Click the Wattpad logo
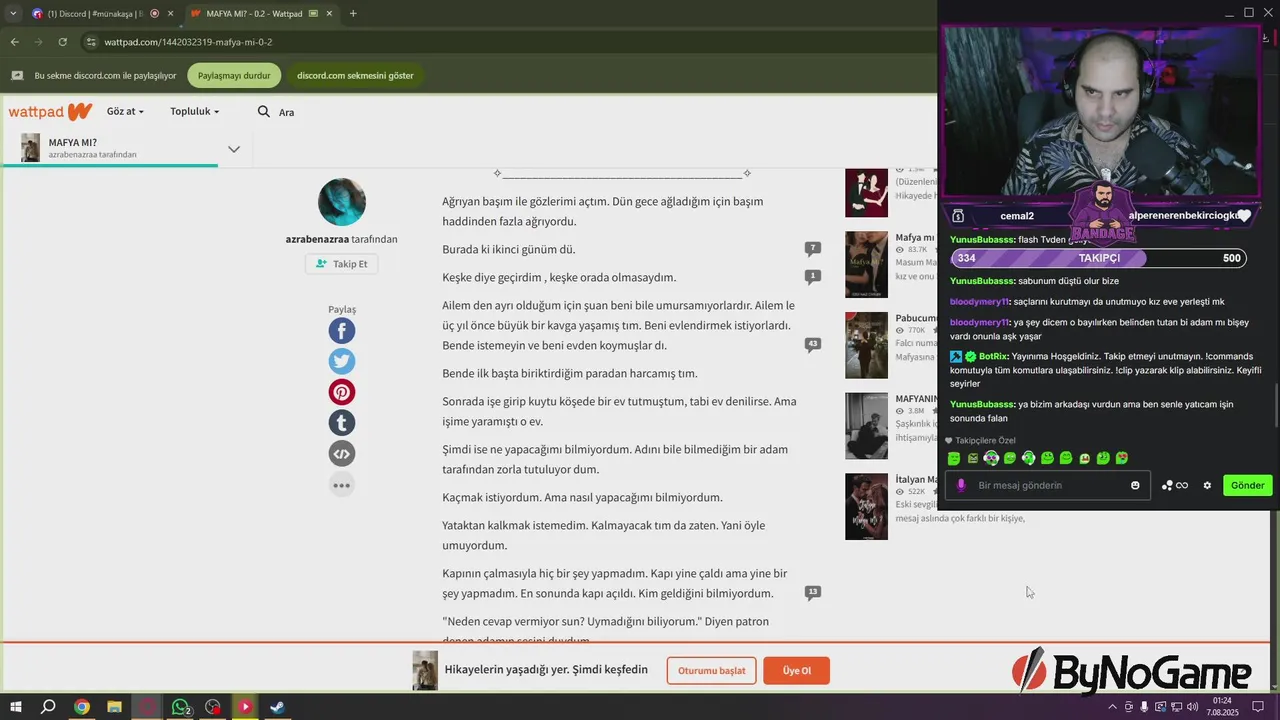1280x720 pixels. pos(50,112)
